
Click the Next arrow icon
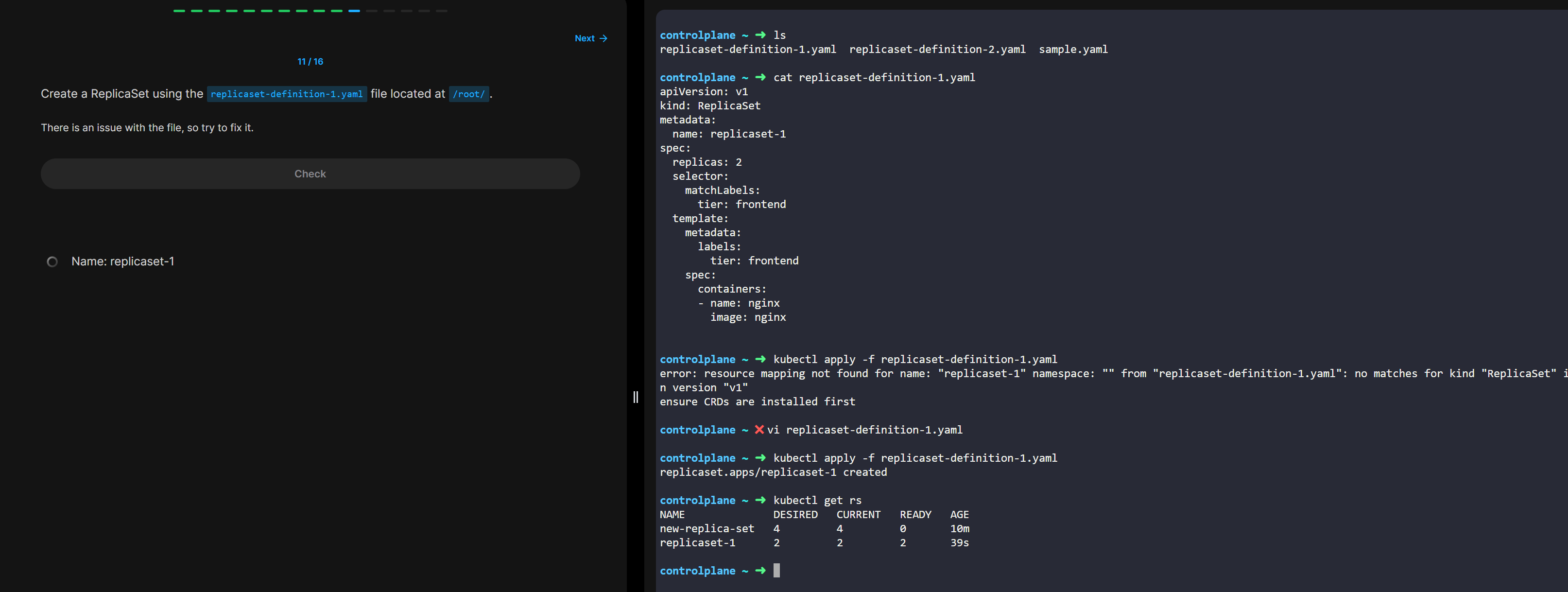pos(603,38)
